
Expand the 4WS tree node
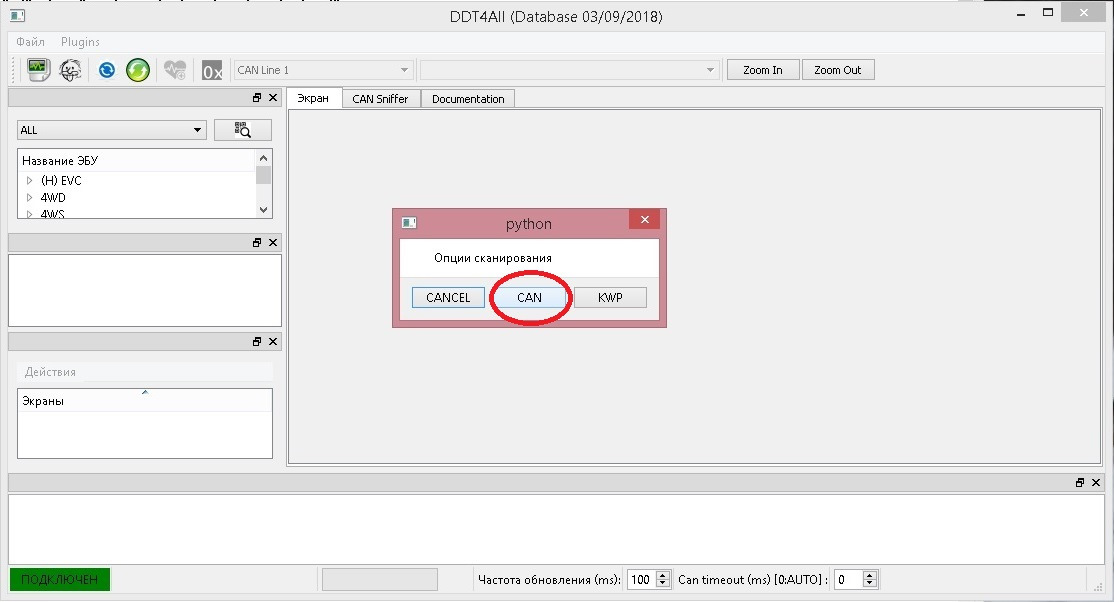tap(29, 213)
